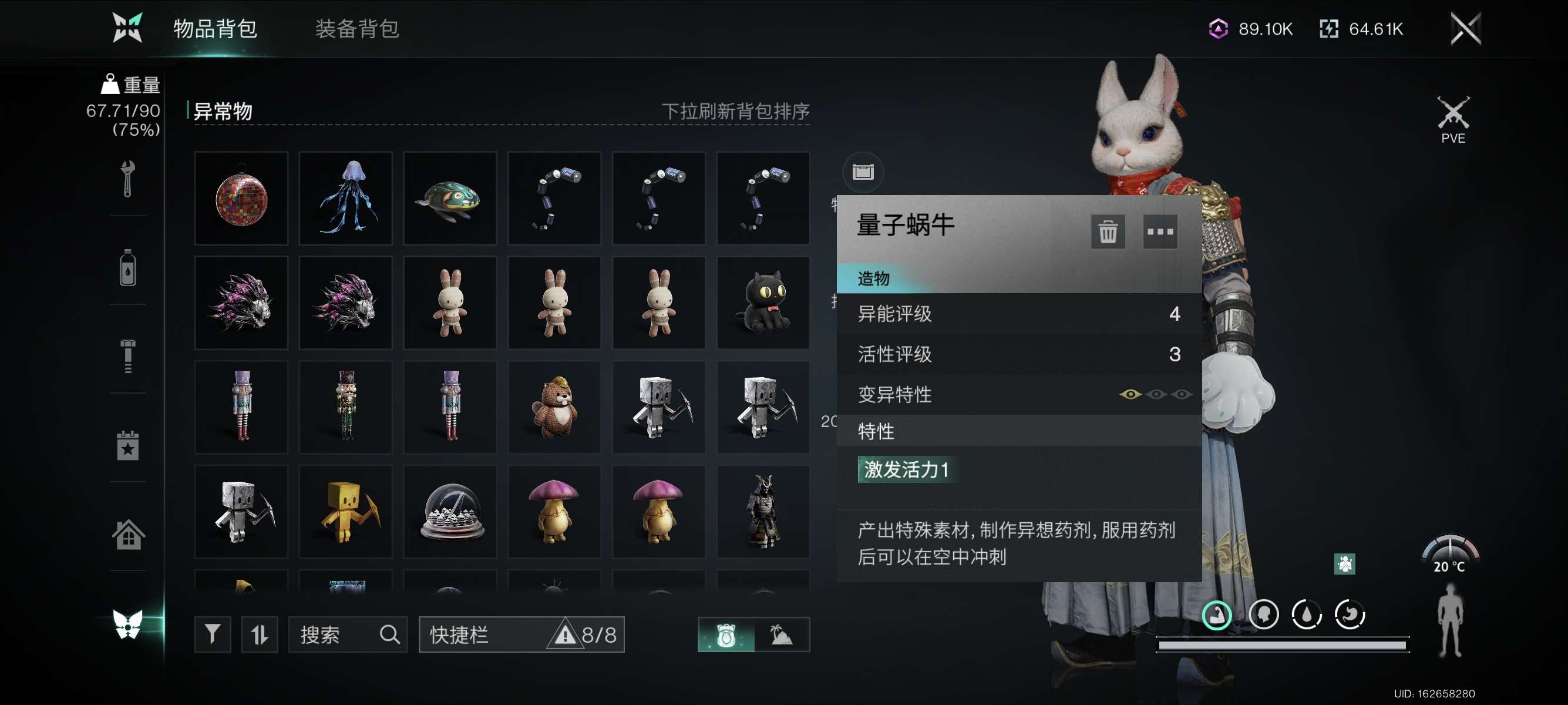Switch to the 物品背包 tab

[215, 29]
